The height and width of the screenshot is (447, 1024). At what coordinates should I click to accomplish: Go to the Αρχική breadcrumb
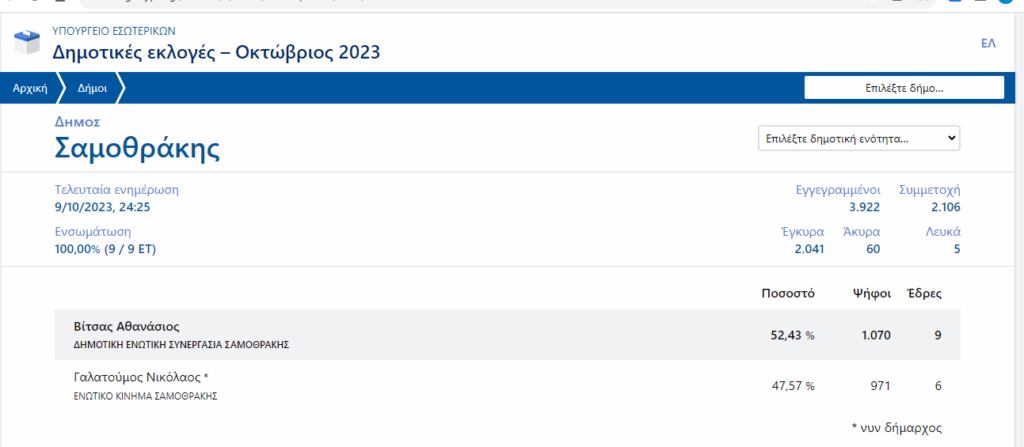point(30,89)
